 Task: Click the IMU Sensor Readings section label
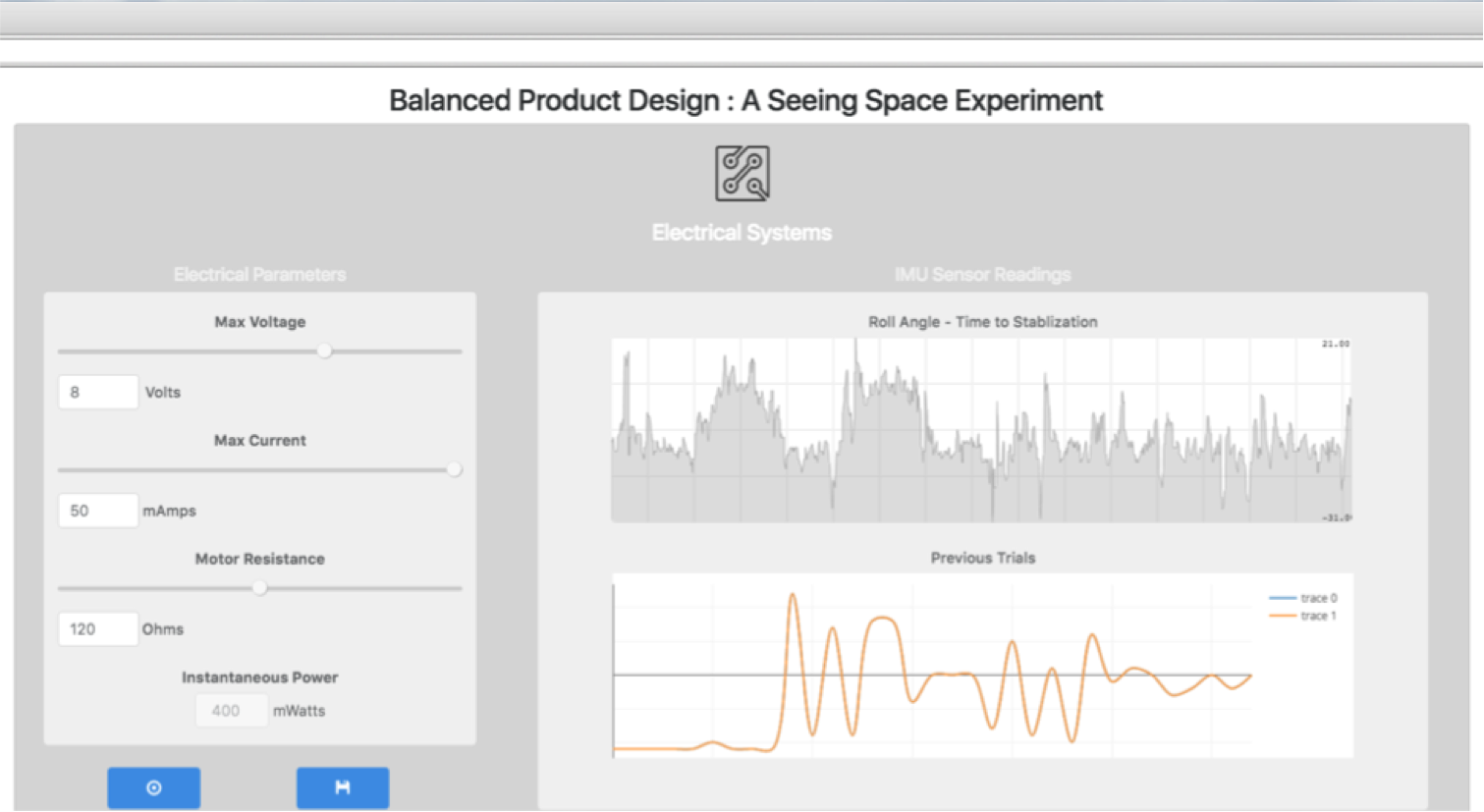982,275
